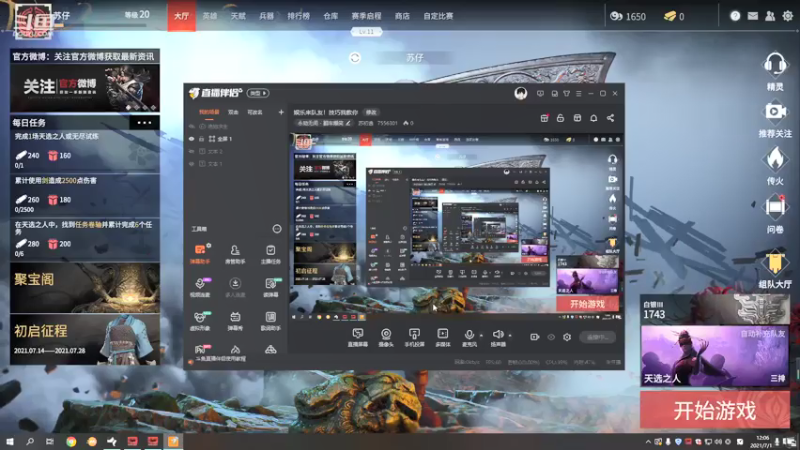Expand speaker options arrow
800x450 pixels.
(x=510, y=336)
